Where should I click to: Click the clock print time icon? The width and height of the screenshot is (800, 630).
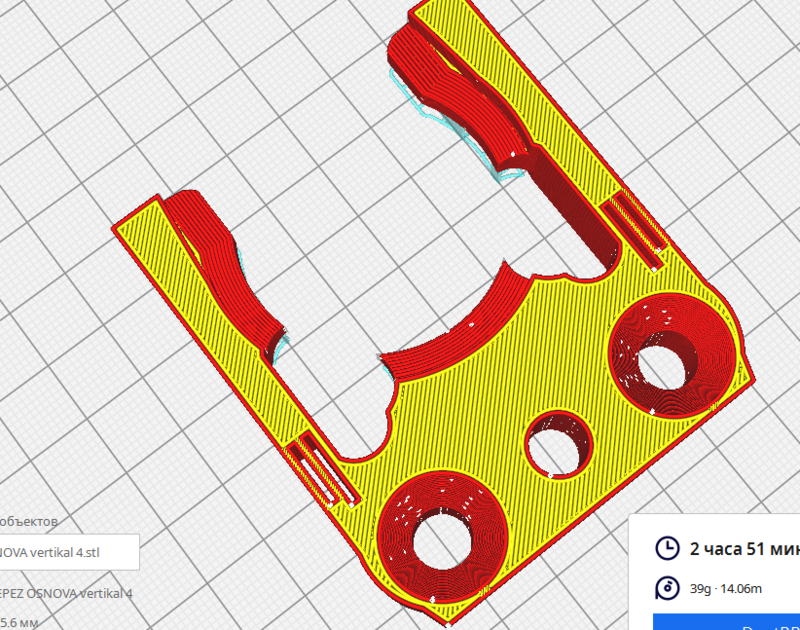(x=666, y=548)
